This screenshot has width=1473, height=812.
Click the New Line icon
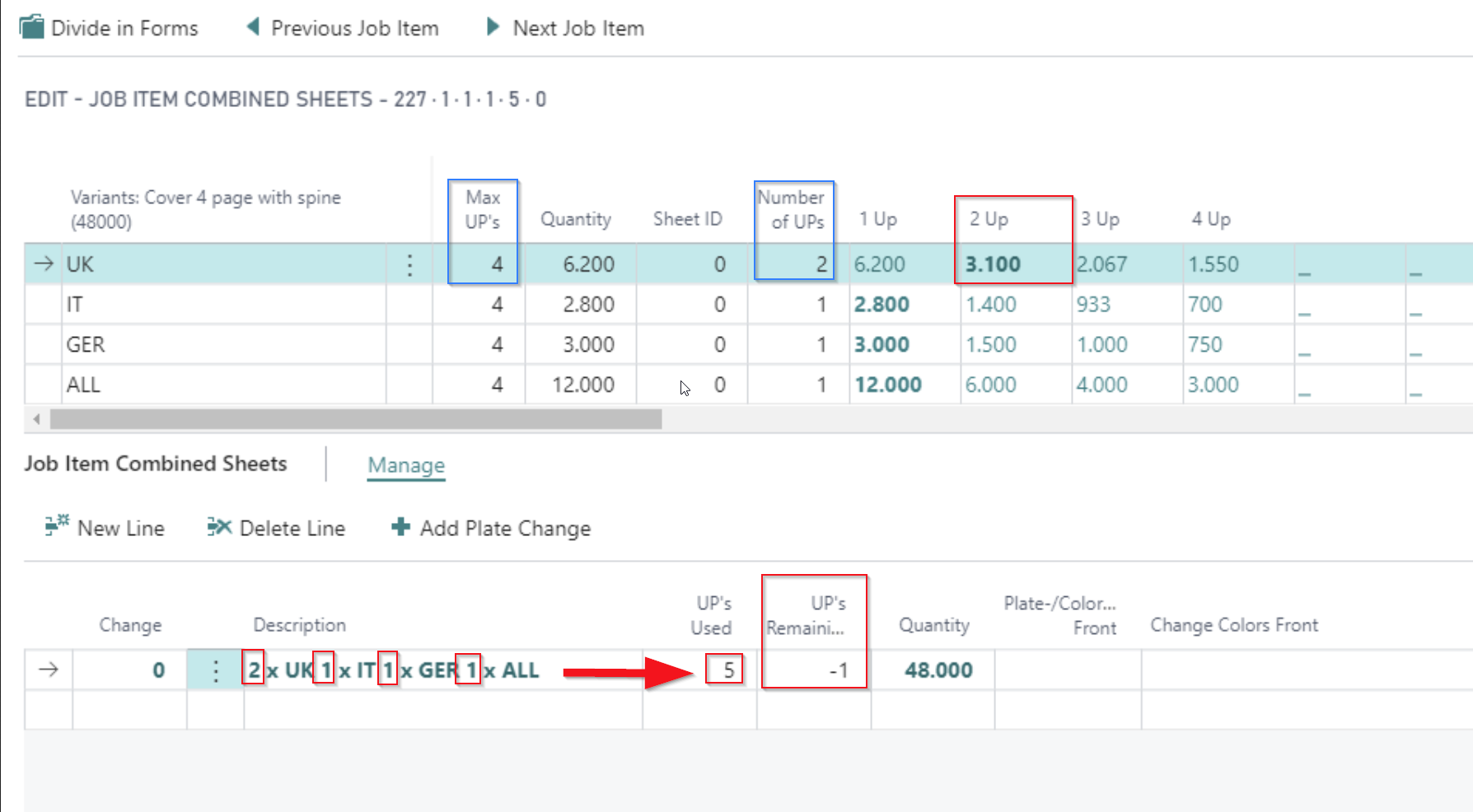point(56,525)
